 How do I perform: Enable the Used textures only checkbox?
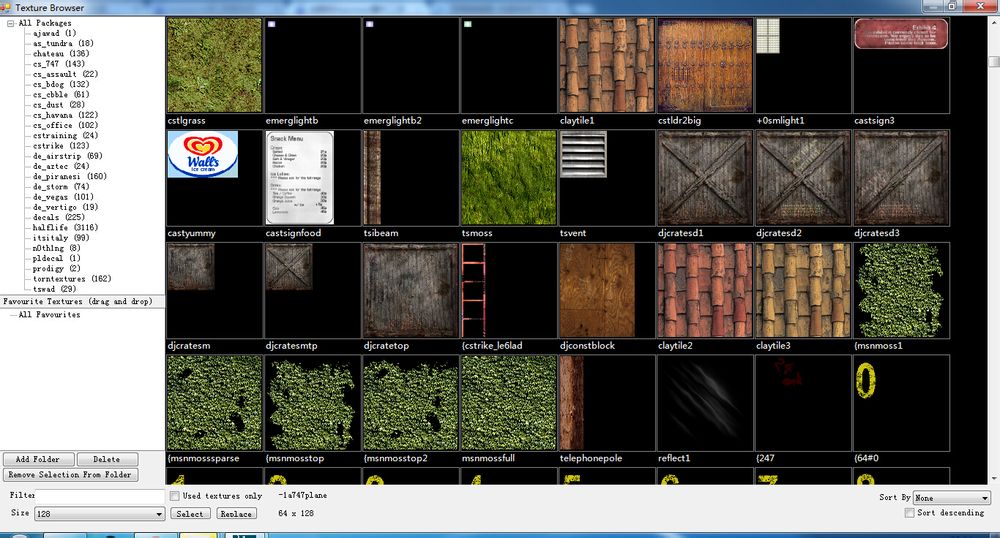(175, 496)
